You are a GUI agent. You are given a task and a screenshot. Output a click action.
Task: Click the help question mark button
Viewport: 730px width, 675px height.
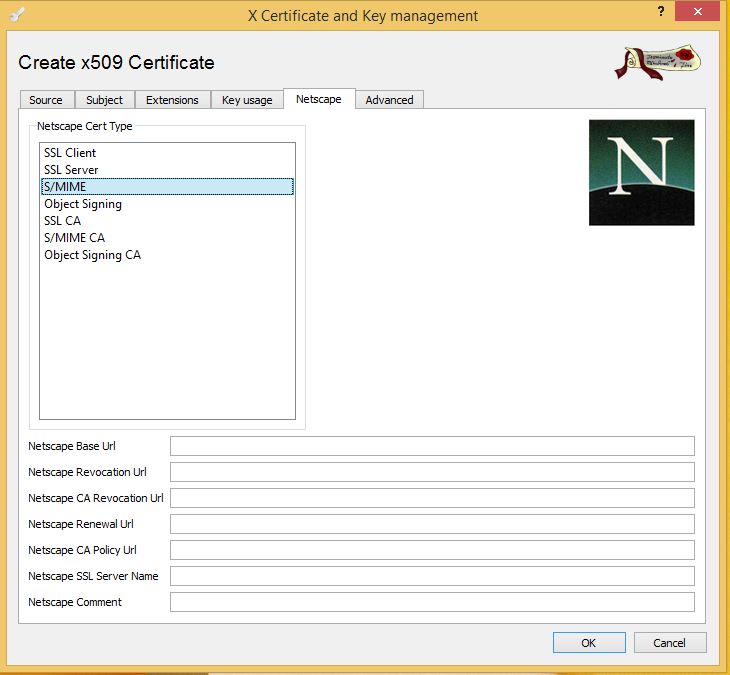click(x=661, y=11)
